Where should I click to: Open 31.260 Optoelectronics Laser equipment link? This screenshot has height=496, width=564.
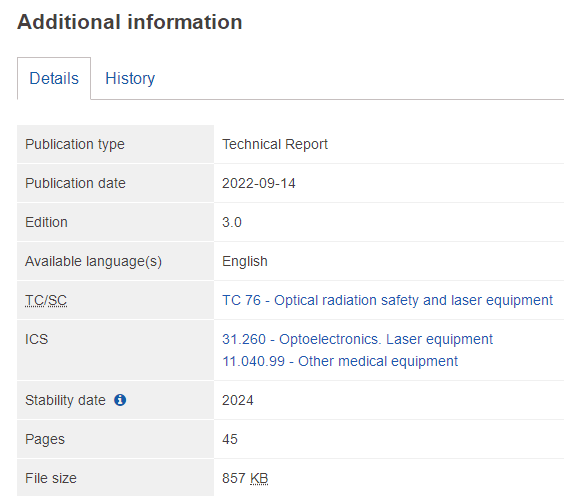pyautogui.click(x=357, y=339)
